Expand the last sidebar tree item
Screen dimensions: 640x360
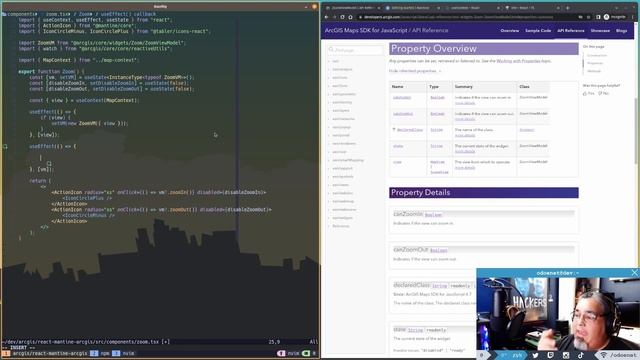tap(340, 226)
